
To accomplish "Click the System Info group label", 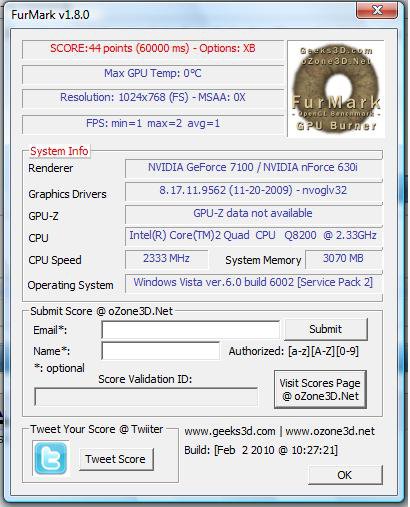I will click(x=59, y=151).
